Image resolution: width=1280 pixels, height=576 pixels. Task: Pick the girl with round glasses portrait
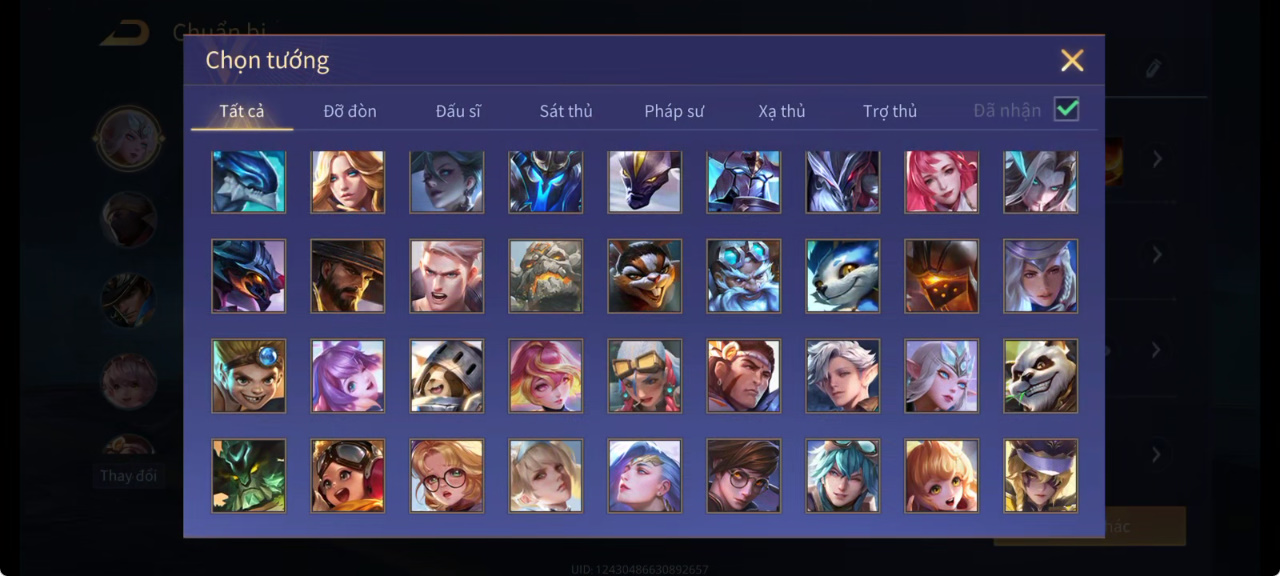click(447, 476)
